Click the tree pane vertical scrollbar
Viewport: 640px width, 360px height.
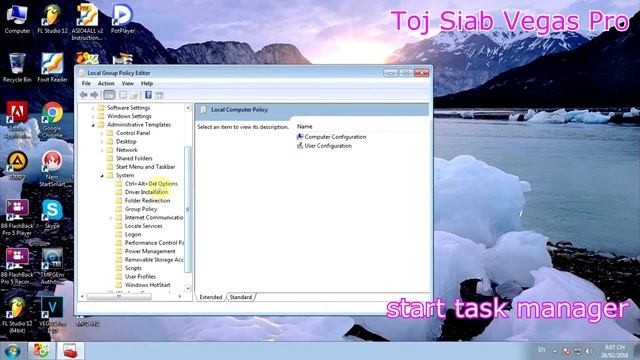(x=188, y=209)
